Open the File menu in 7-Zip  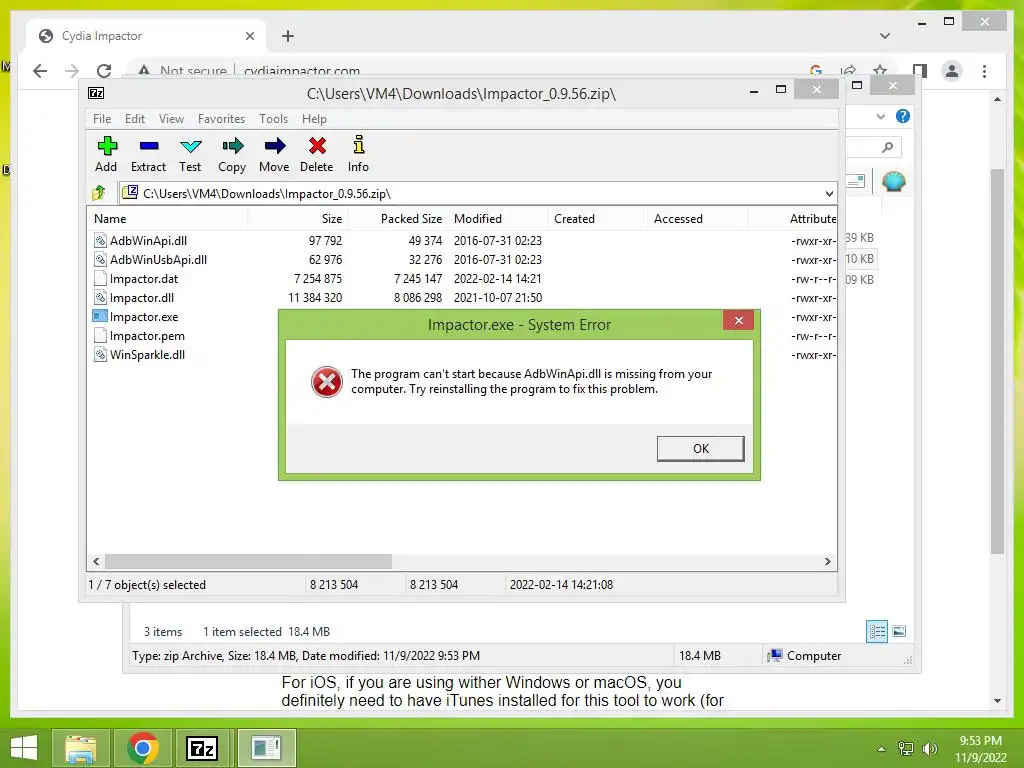pyautogui.click(x=102, y=119)
